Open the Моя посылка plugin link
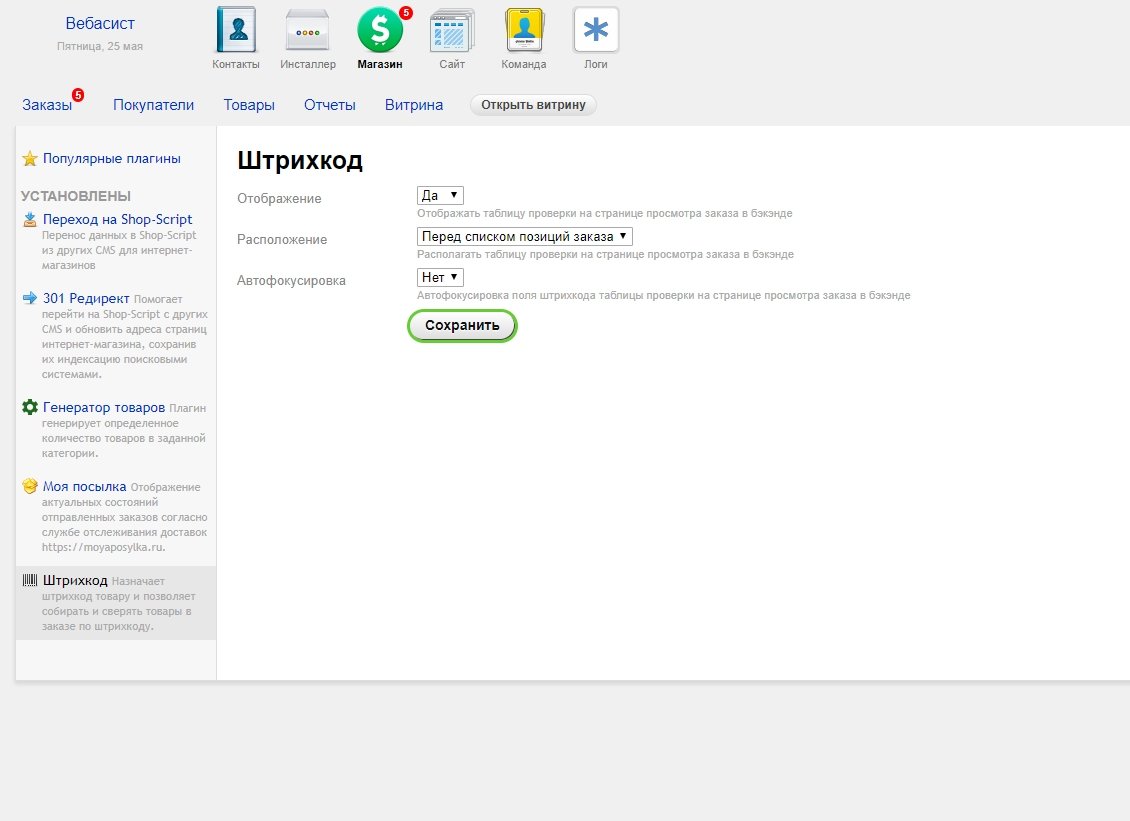 (84, 487)
